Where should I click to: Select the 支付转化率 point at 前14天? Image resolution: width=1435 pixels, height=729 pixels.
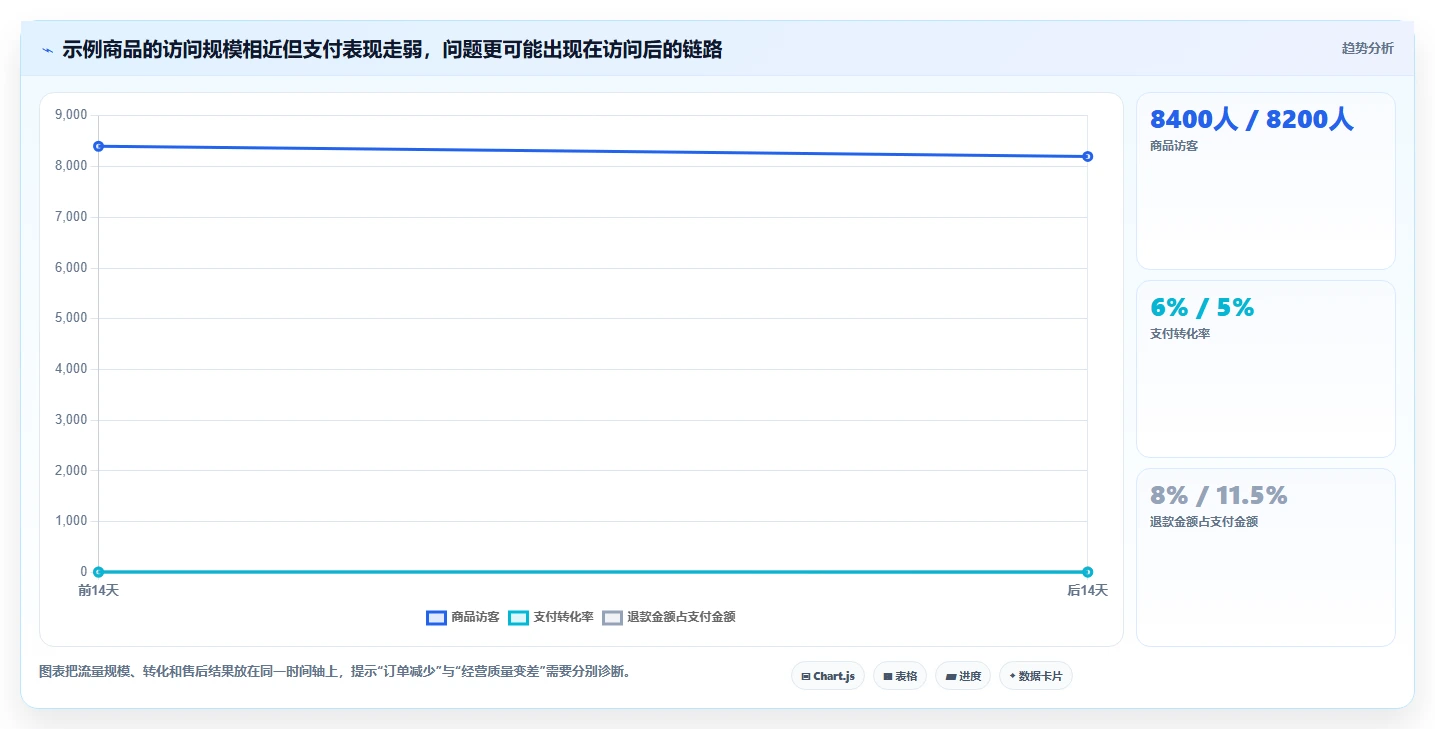(x=98, y=572)
